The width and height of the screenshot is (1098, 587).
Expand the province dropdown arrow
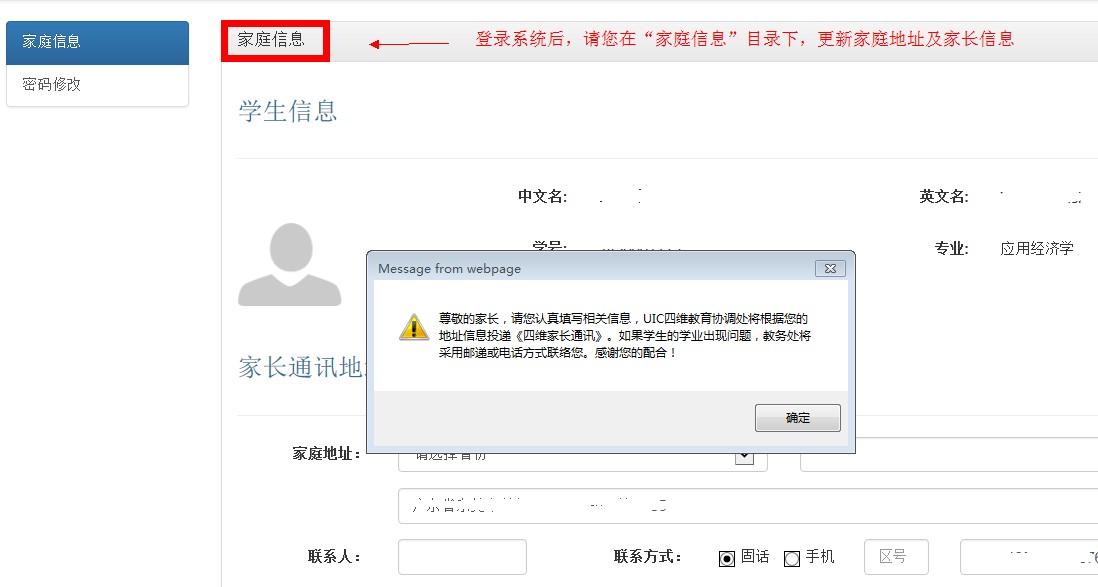743,456
